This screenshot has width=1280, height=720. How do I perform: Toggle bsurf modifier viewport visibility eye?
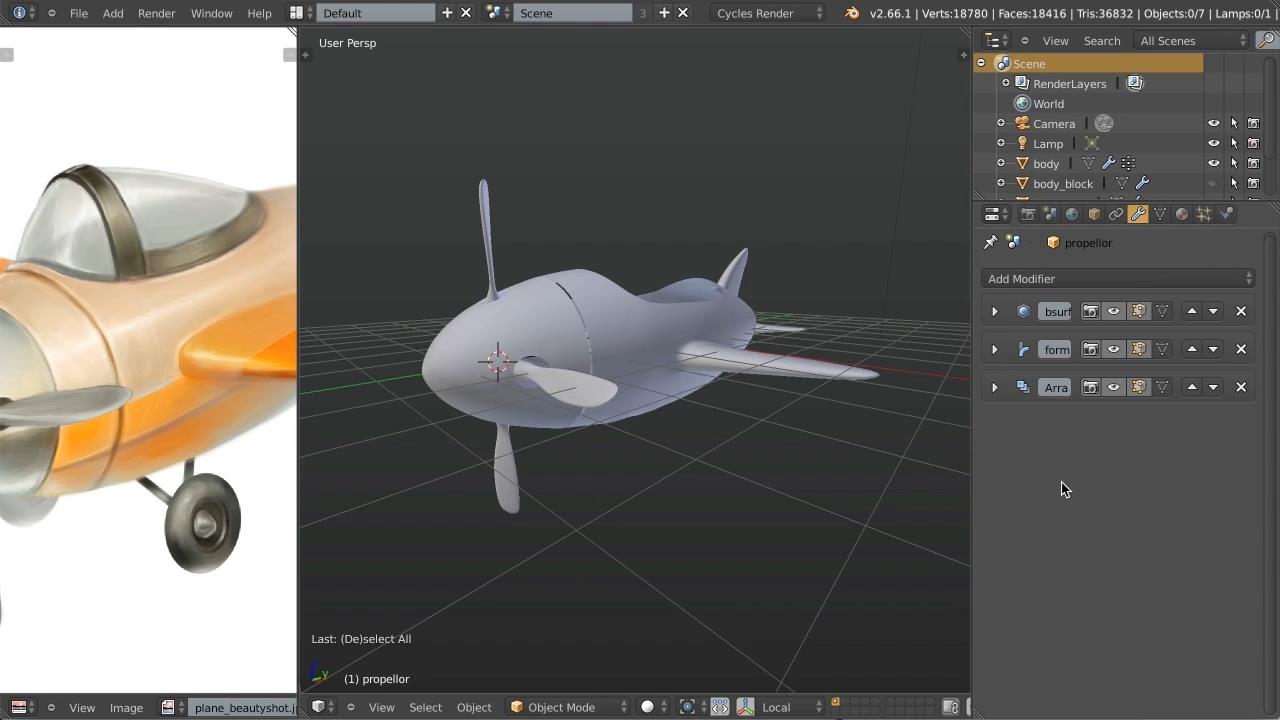pos(1114,311)
